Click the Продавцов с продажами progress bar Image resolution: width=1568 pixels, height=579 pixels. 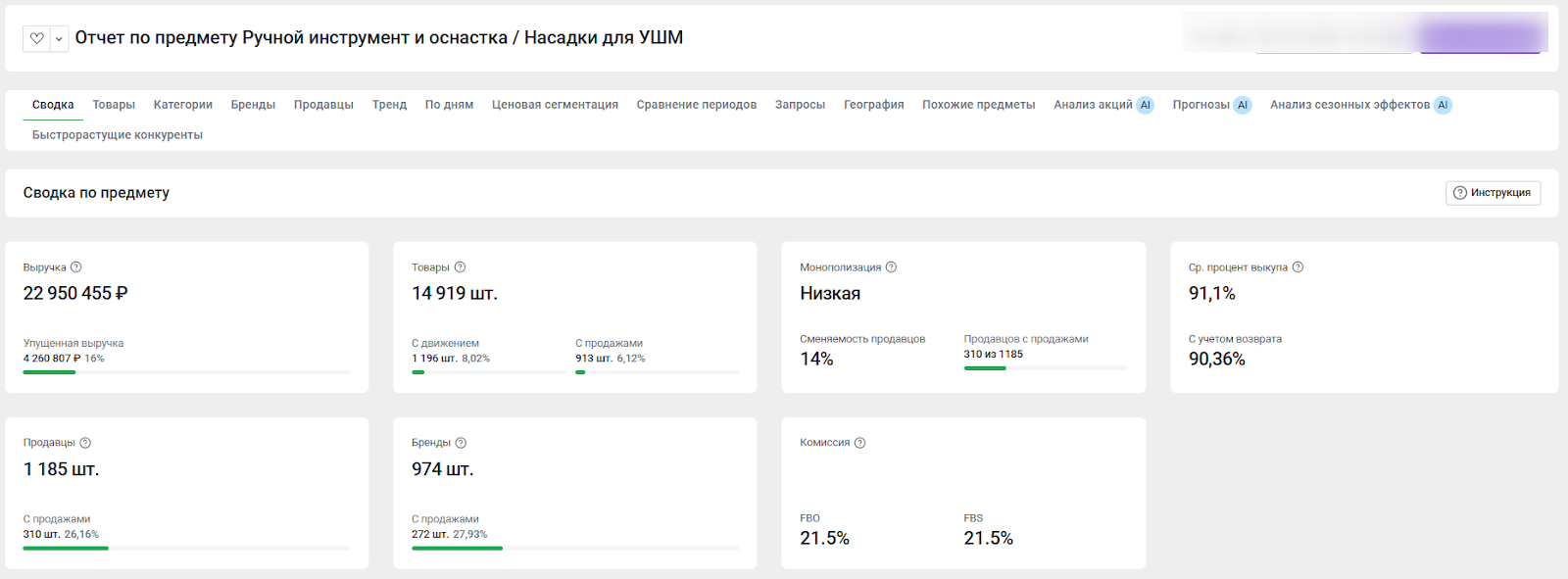(1045, 368)
